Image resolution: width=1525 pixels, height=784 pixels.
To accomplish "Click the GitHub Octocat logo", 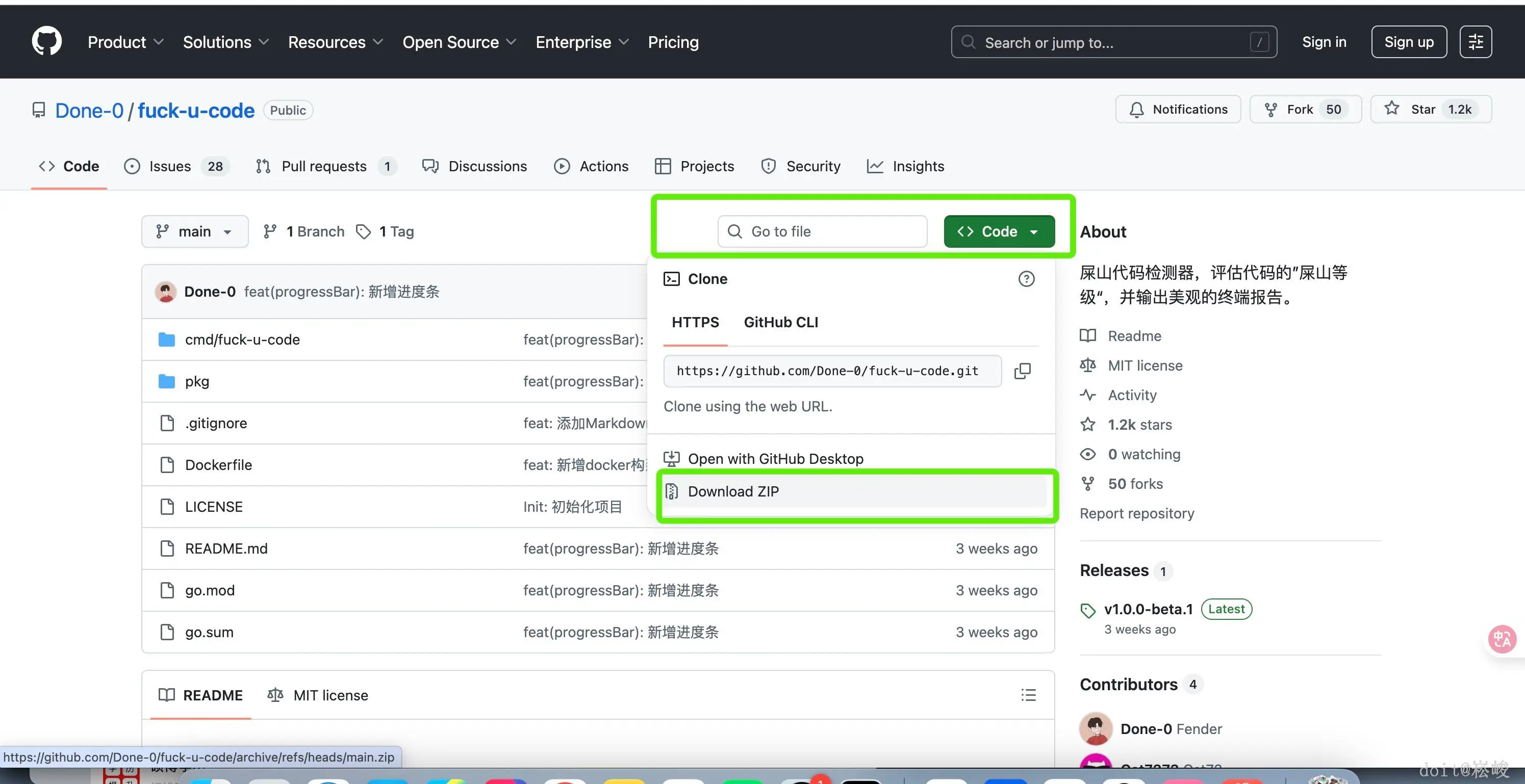I will 46,41.
